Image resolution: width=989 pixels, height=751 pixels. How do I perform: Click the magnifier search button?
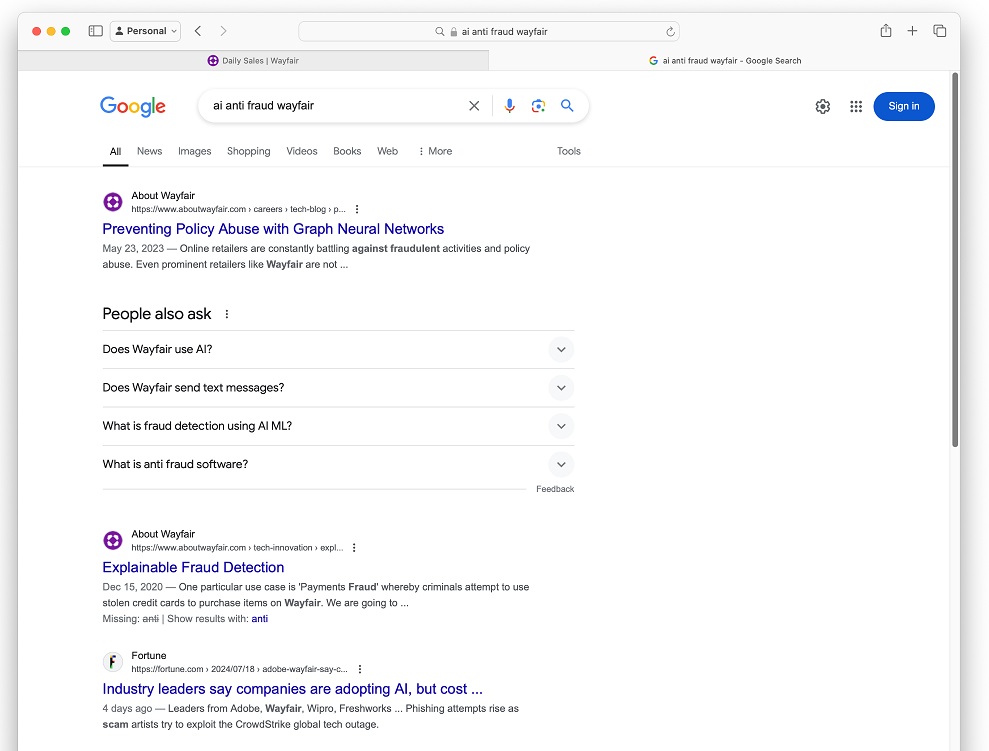[x=567, y=105]
